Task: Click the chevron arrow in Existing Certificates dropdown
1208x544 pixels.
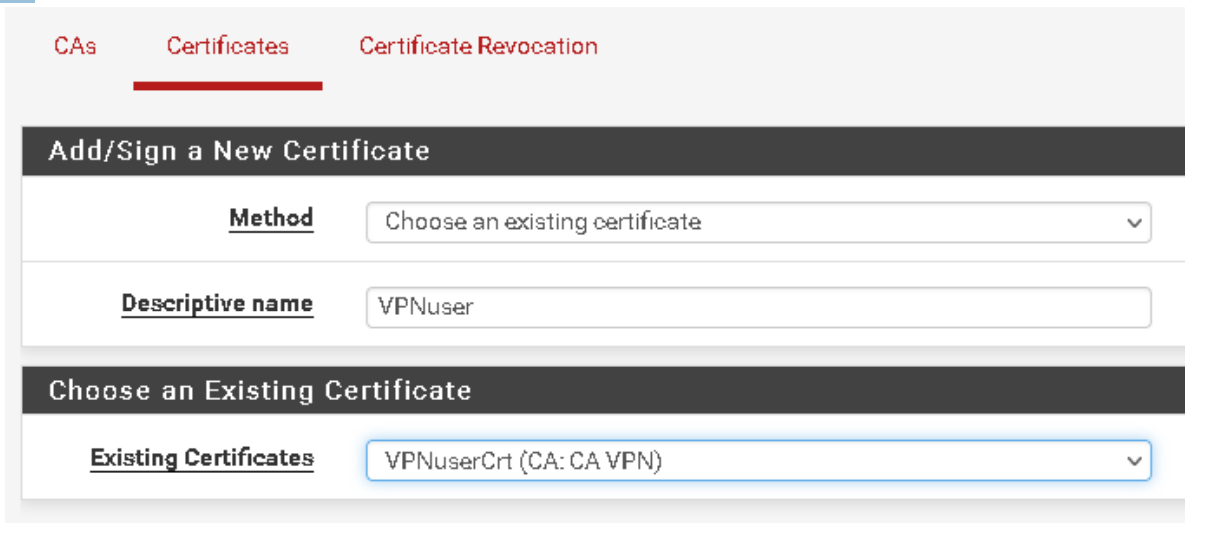Action: (x=1134, y=462)
